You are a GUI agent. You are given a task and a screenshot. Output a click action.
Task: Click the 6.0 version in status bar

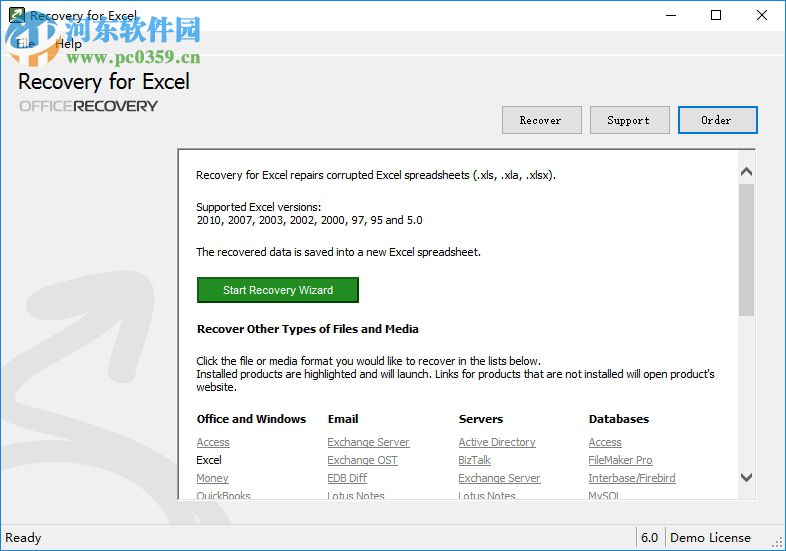650,537
